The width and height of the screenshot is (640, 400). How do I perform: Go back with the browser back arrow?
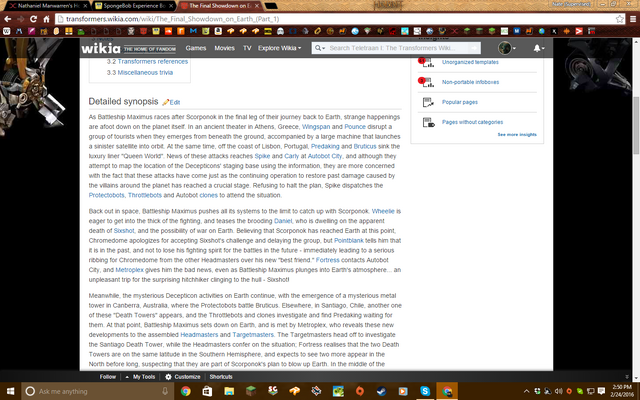click(x=7, y=19)
